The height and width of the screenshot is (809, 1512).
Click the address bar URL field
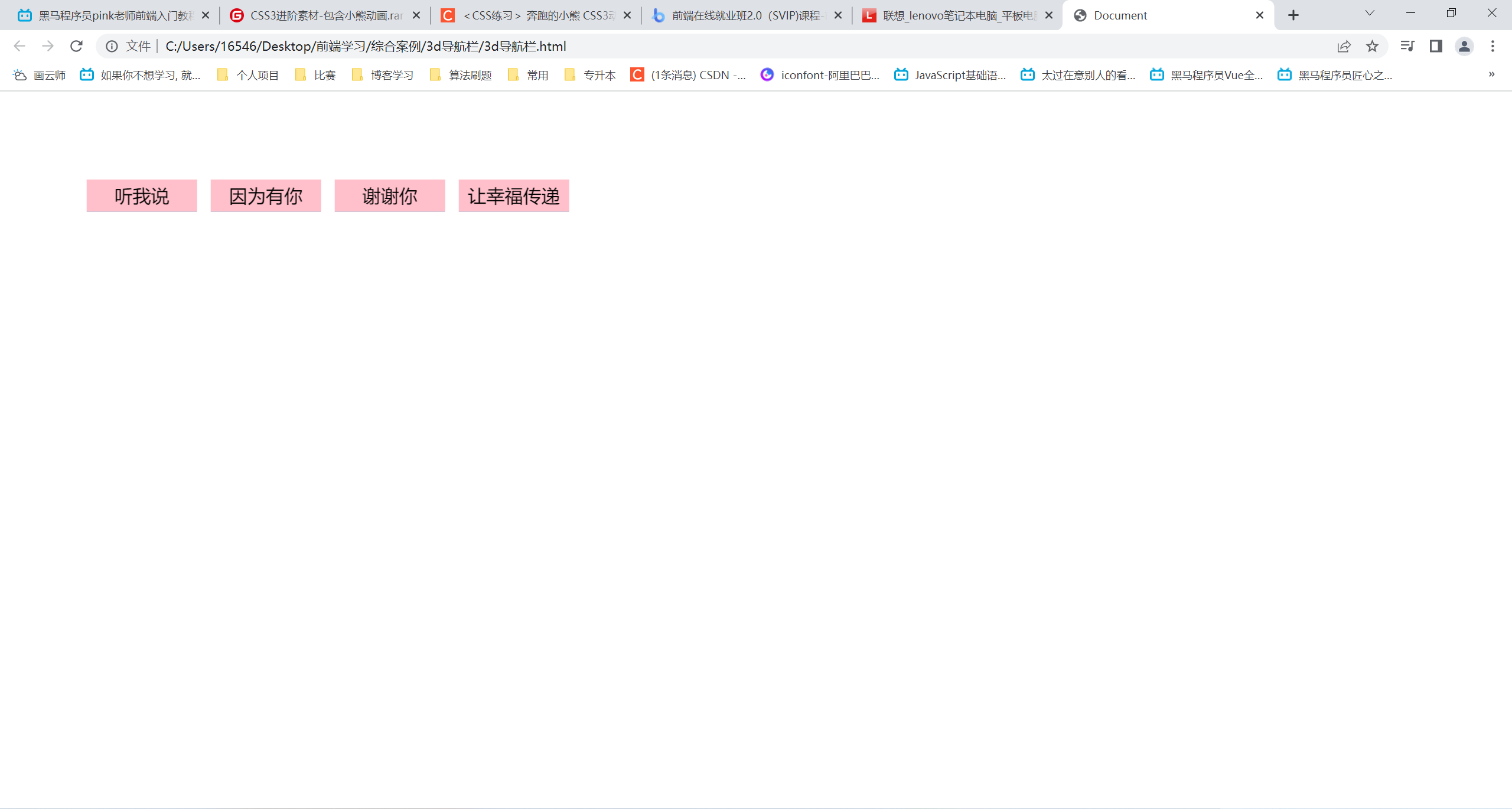click(x=709, y=46)
